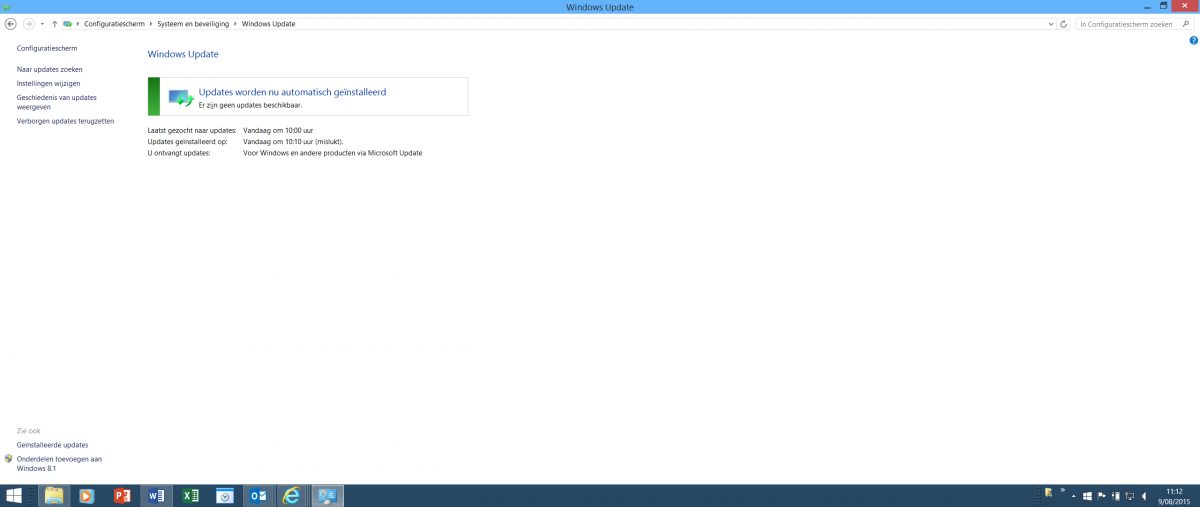Expand the taskbar toolbar overflow chevron
This screenshot has width=1200, height=507.
pos(1062,491)
